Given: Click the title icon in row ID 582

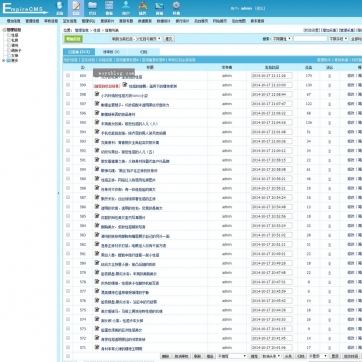Looking at the screenshot, I should point(97,244).
